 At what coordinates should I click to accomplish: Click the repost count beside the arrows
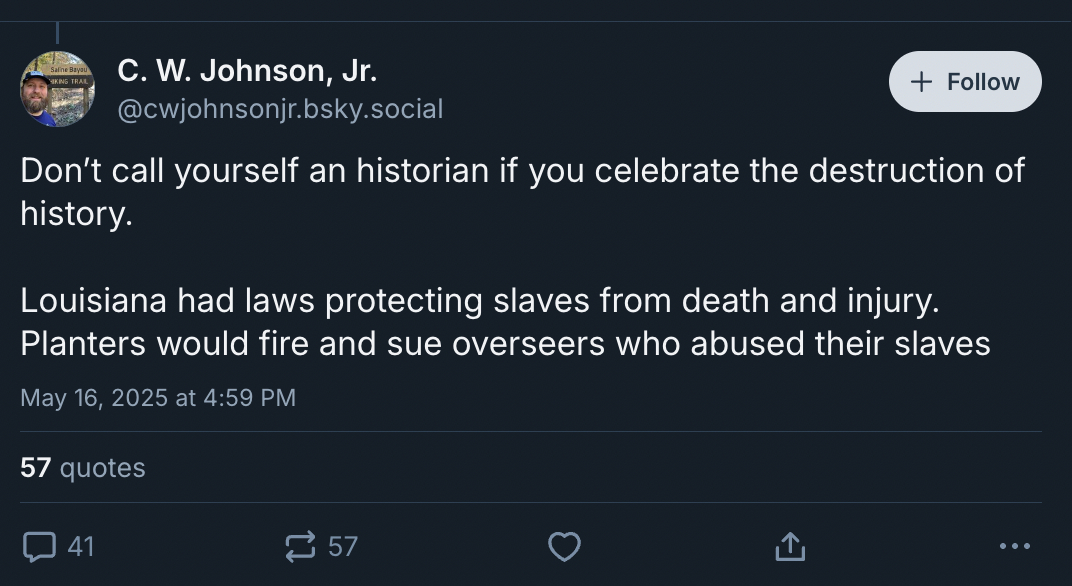(x=342, y=546)
